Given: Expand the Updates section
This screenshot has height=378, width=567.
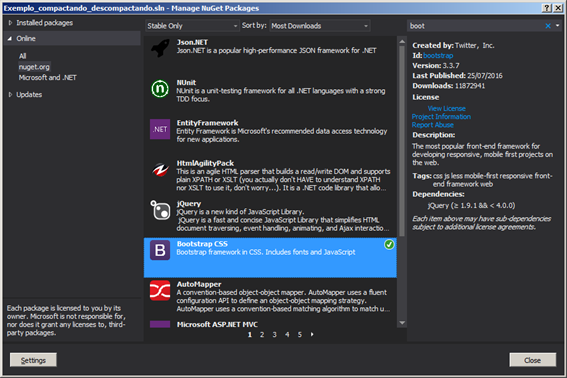Looking at the screenshot, I should click(10, 94).
